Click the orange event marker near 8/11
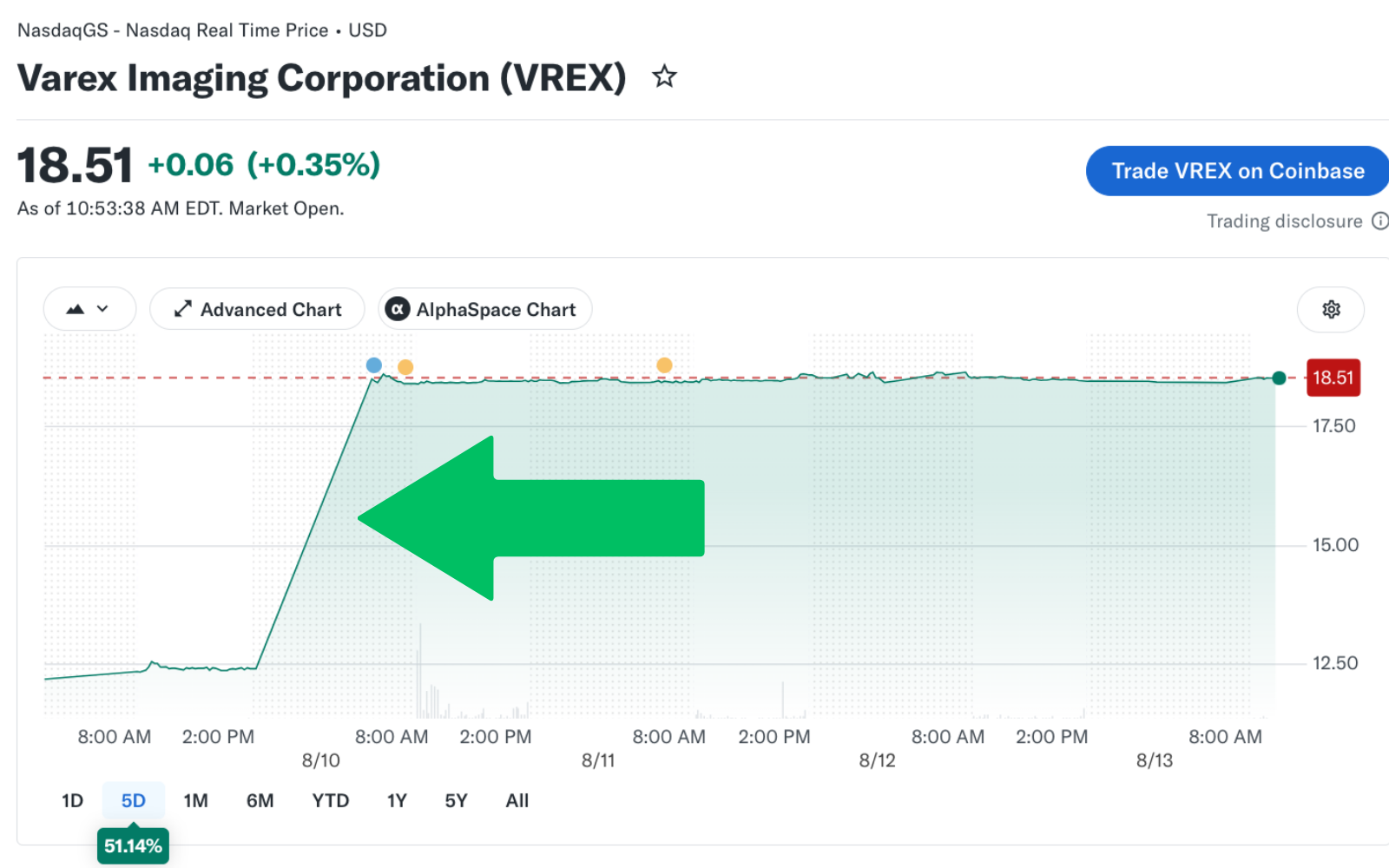Screen dimensions: 1389x868 pyautogui.click(x=664, y=365)
